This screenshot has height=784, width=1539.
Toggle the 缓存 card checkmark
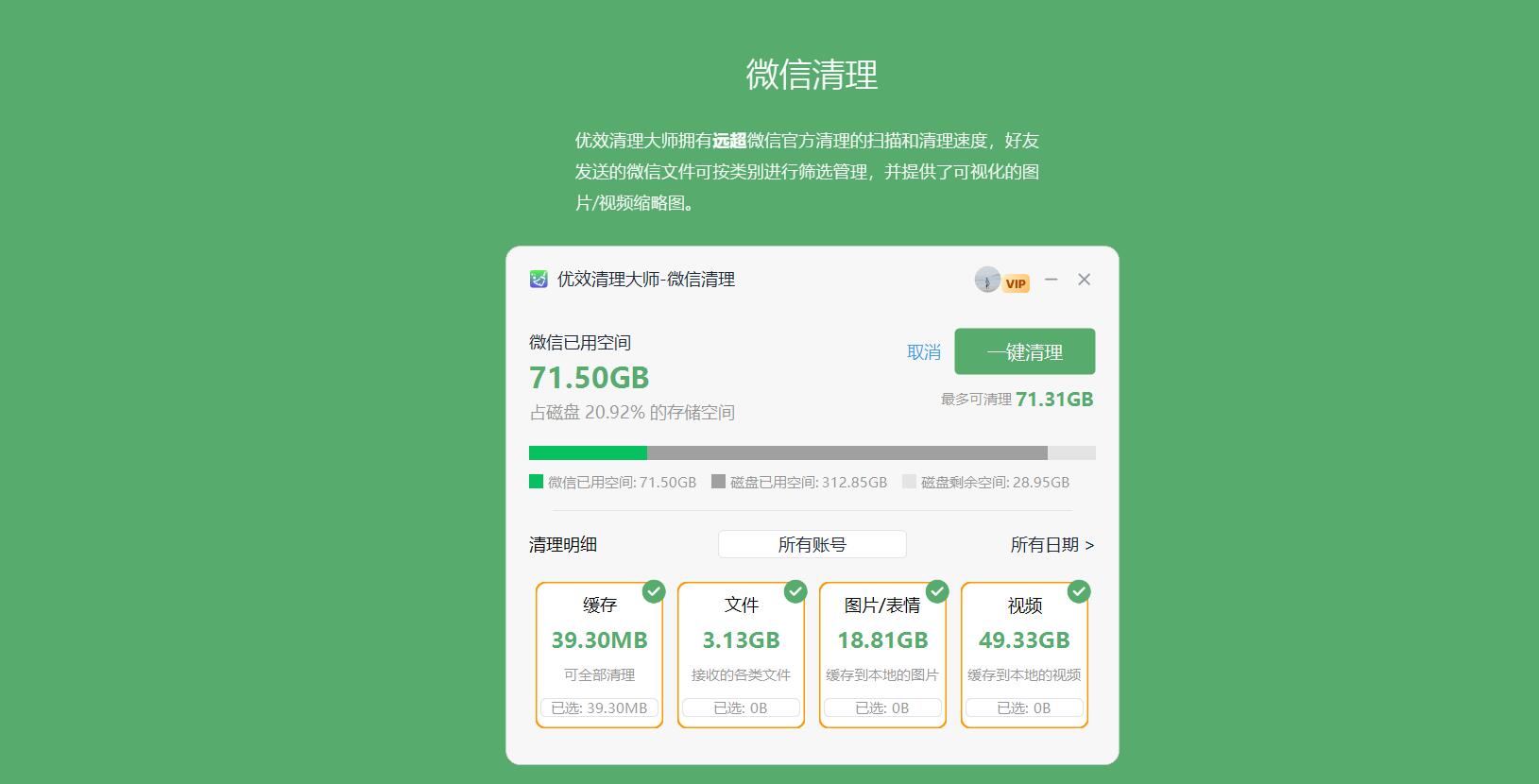[654, 591]
